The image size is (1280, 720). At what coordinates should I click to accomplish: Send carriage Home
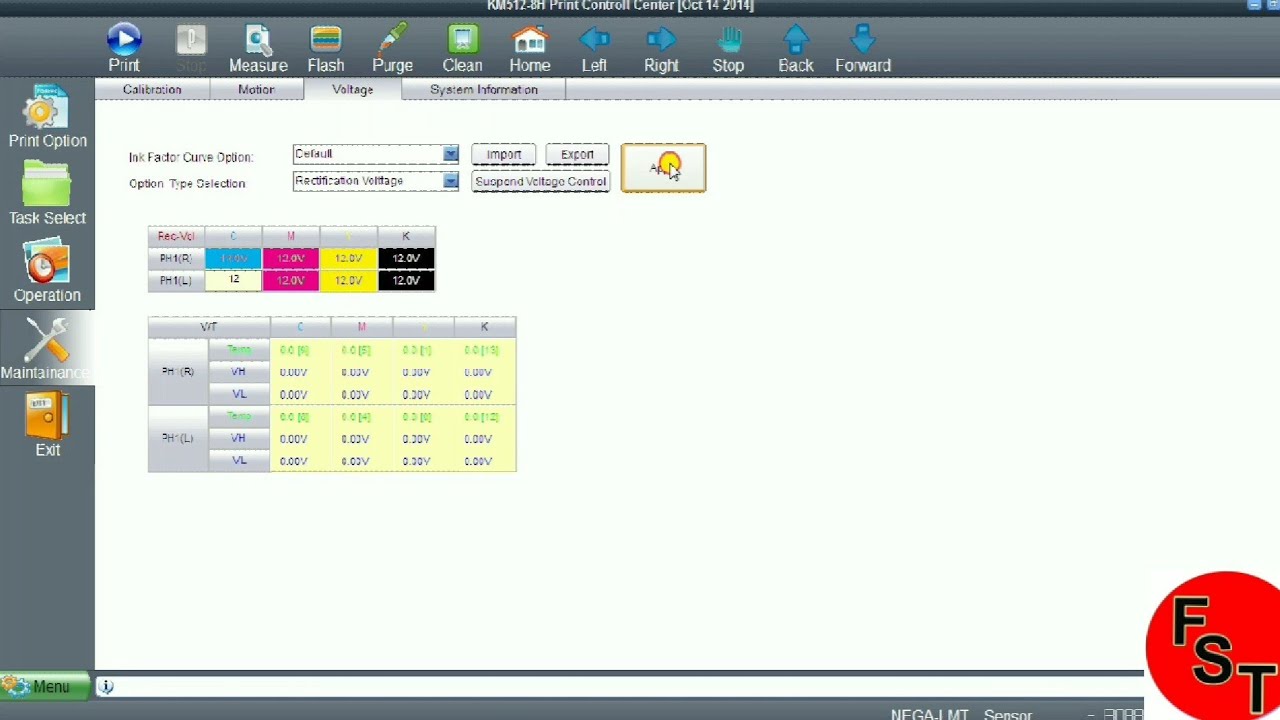tap(529, 48)
